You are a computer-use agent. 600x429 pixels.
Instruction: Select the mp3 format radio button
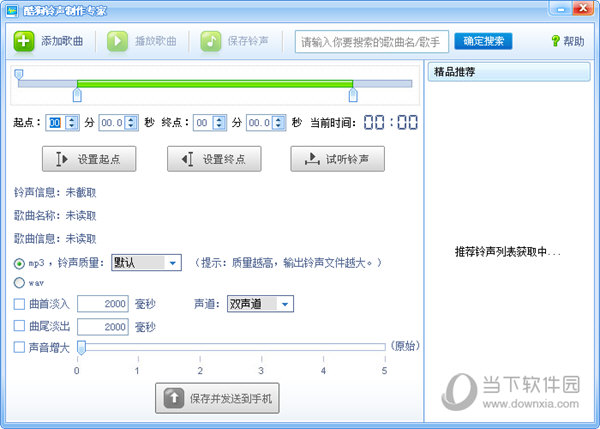coord(19,263)
